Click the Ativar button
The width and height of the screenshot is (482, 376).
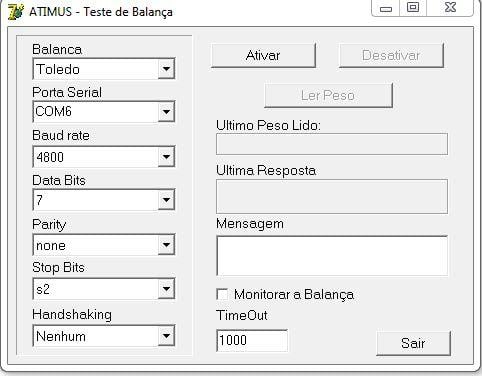(x=263, y=55)
